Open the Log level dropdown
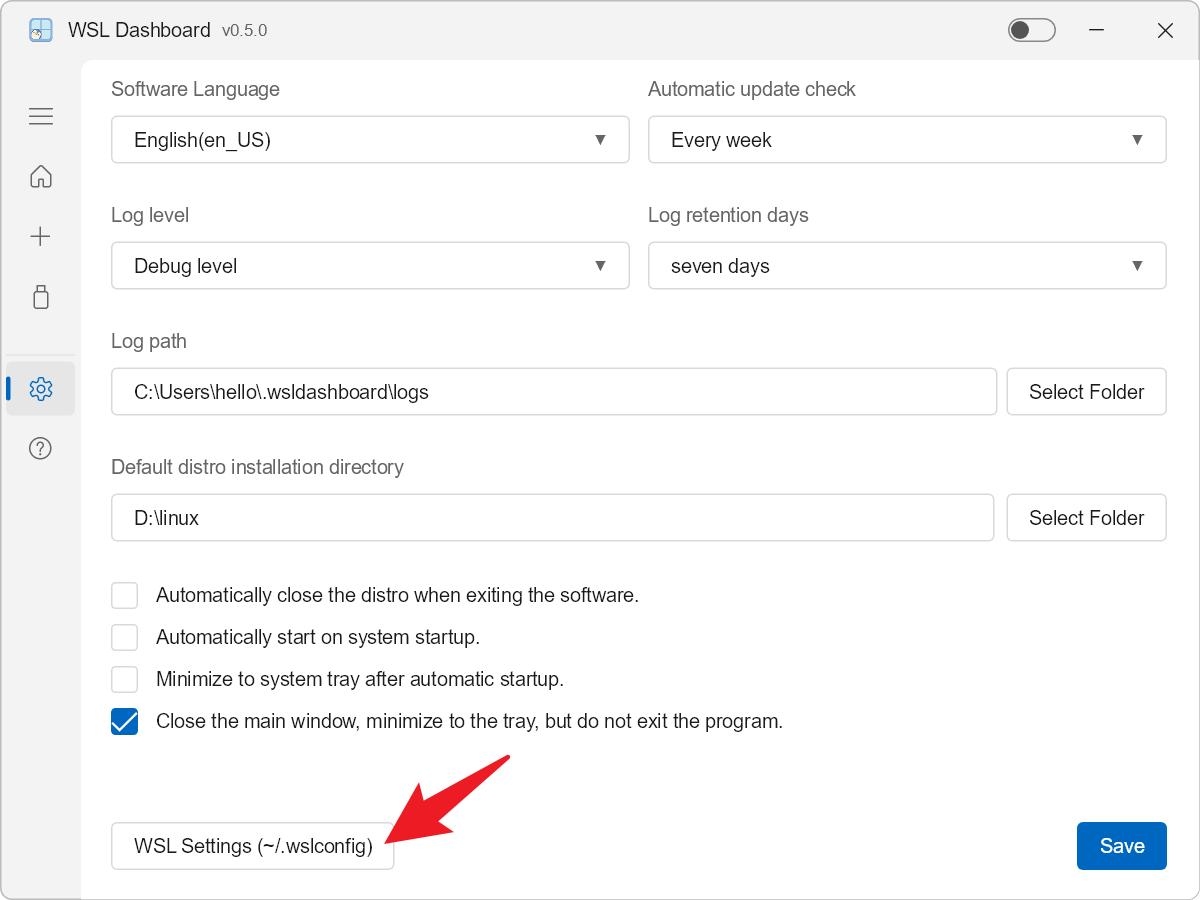 (x=370, y=266)
